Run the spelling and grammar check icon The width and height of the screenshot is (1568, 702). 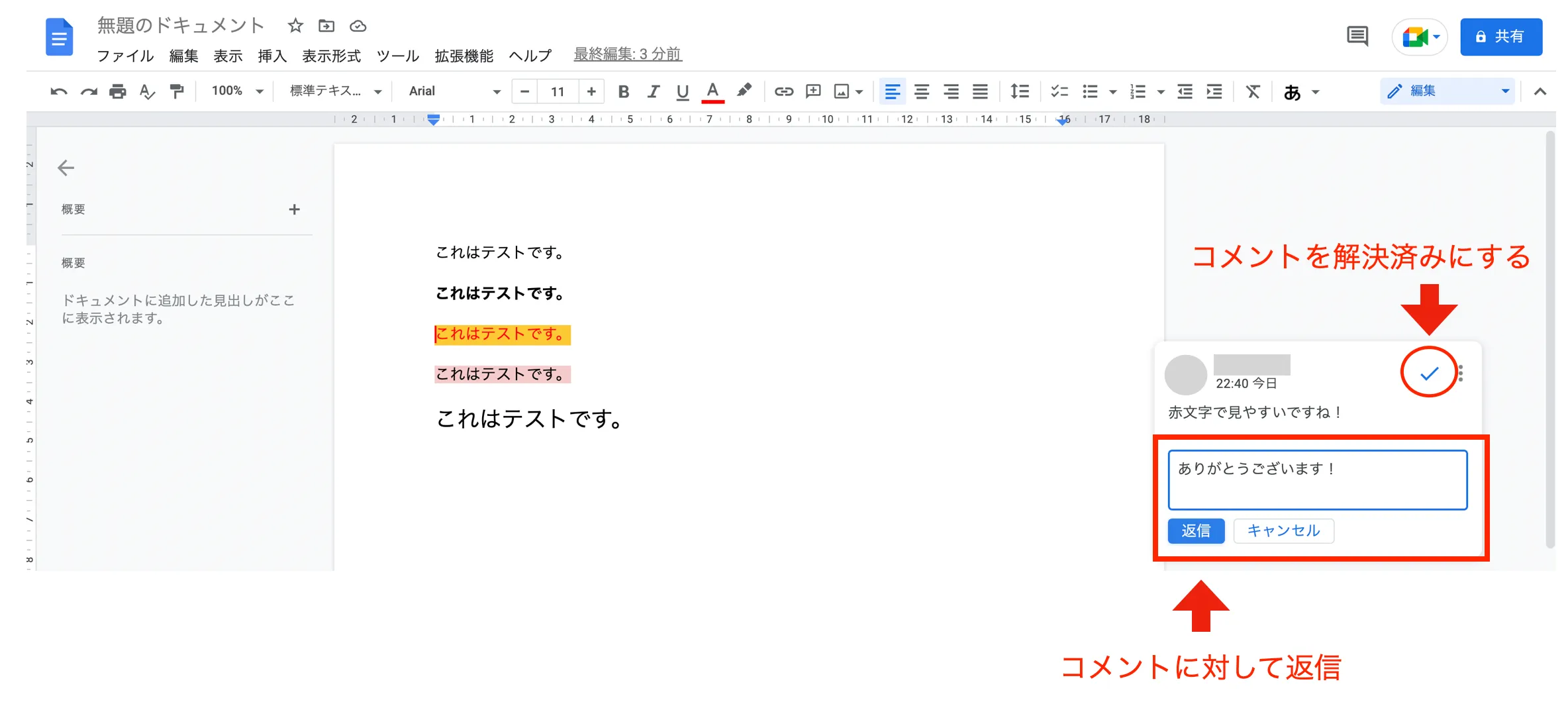click(x=147, y=91)
